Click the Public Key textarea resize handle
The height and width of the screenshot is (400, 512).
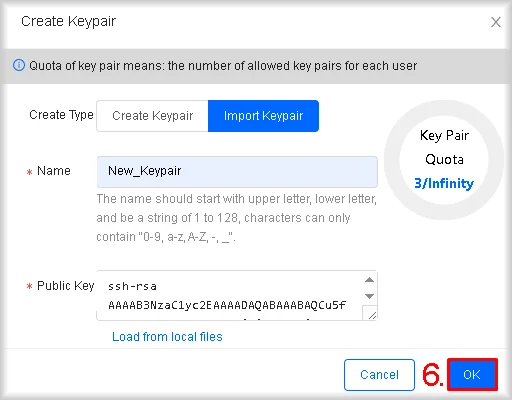click(x=372, y=315)
